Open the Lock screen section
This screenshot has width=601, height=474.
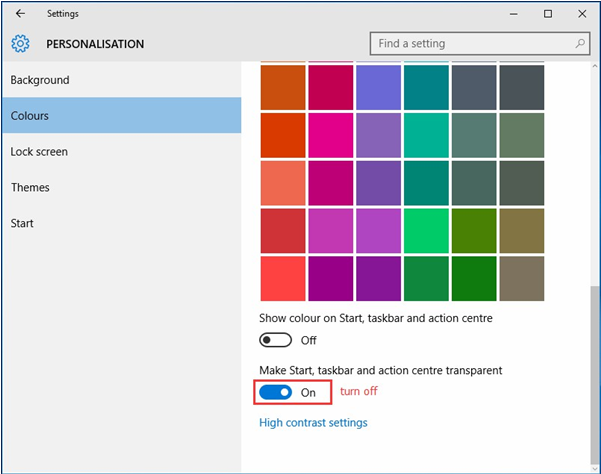(122, 151)
